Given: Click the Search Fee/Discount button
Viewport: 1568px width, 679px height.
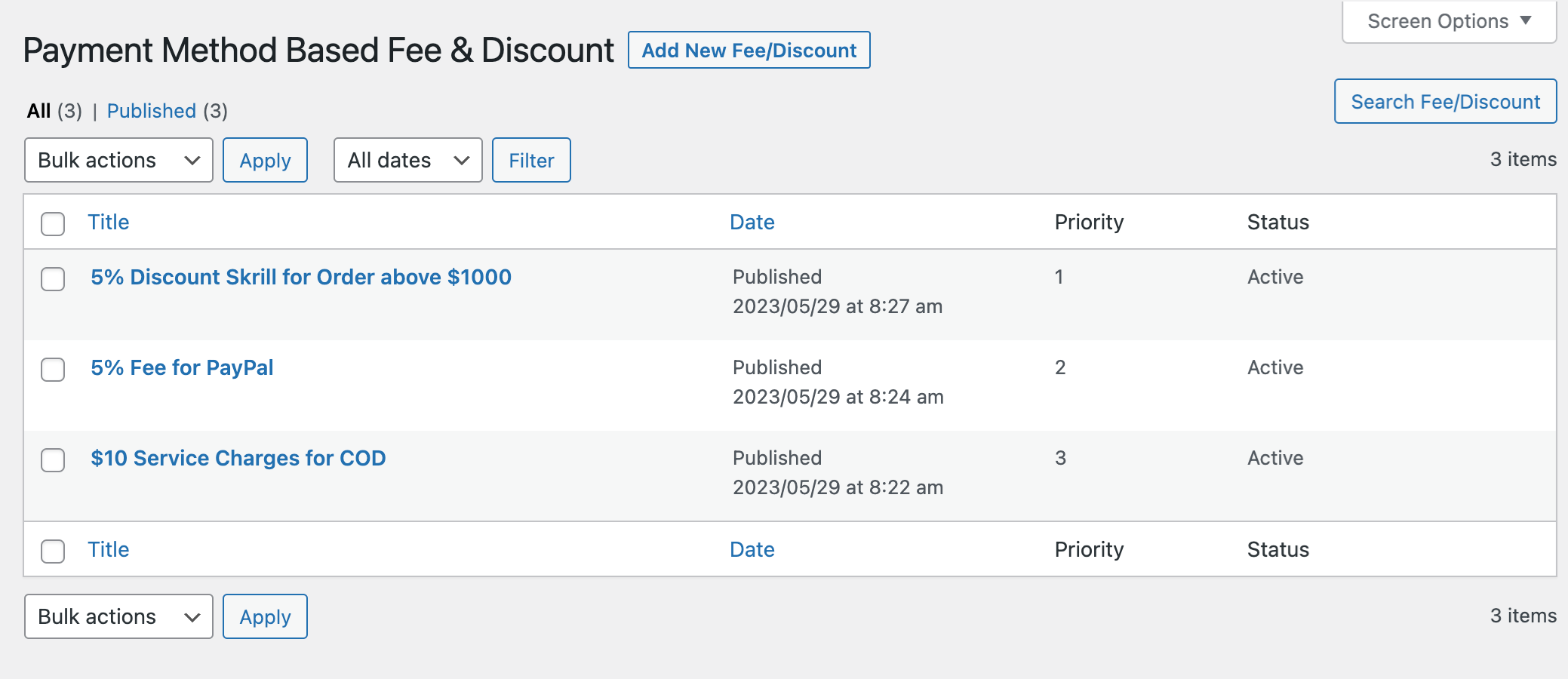Looking at the screenshot, I should coord(1444,101).
